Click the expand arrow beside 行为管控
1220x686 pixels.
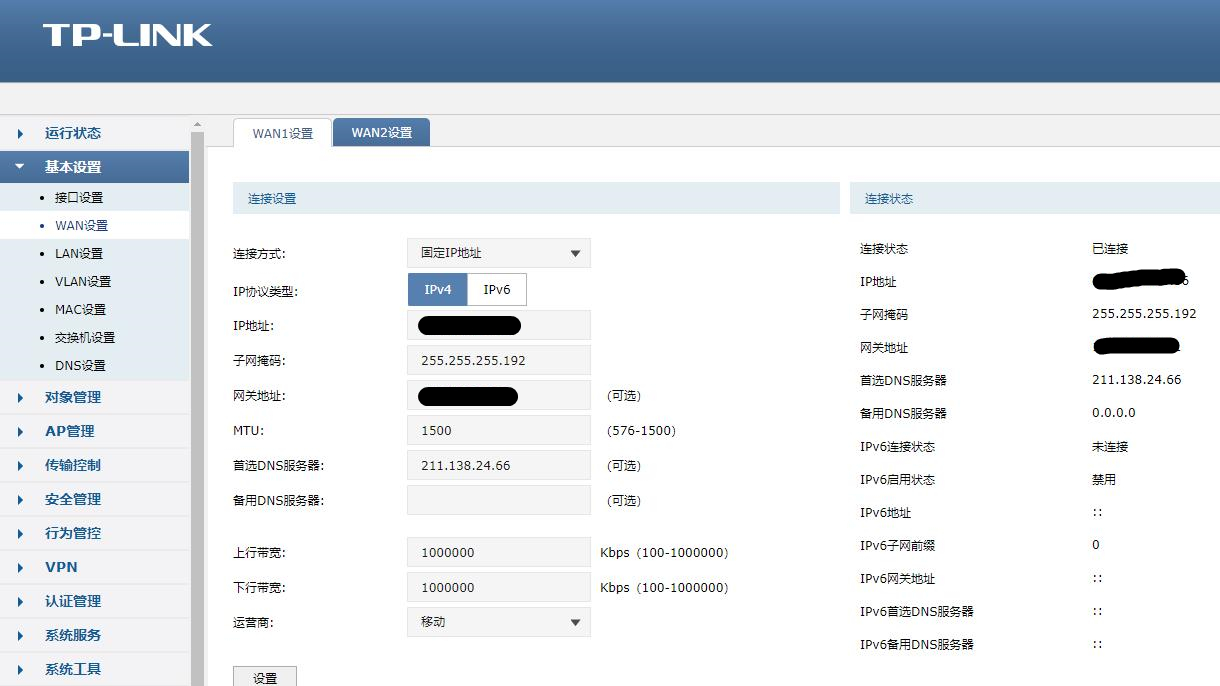tap(18, 533)
